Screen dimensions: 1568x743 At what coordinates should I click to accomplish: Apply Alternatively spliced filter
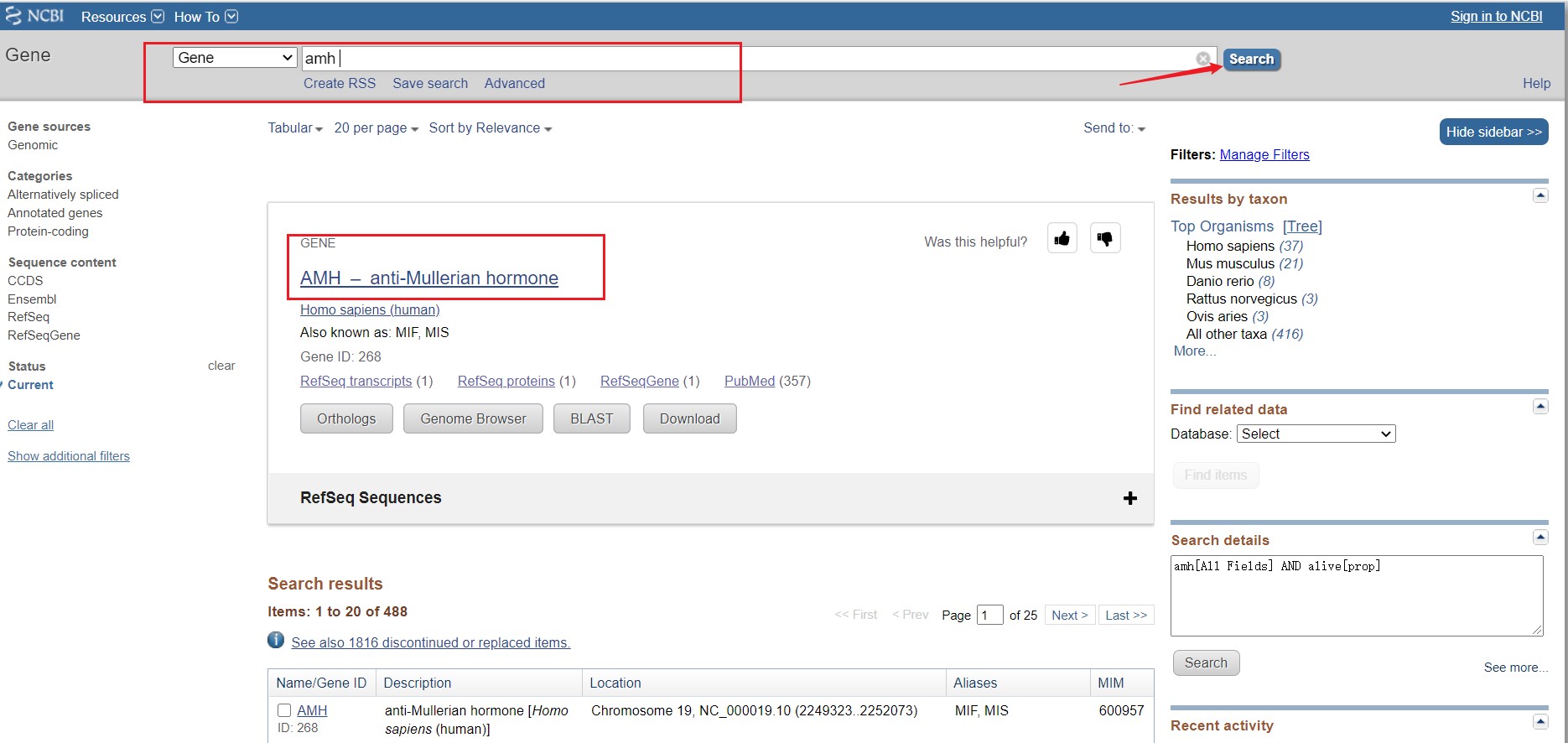pyautogui.click(x=63, y=194)
